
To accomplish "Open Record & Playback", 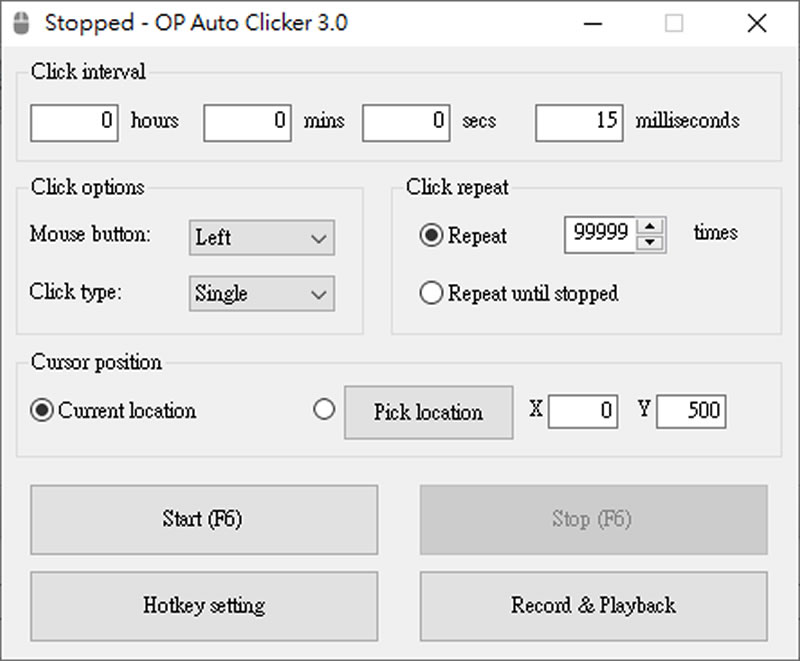I will 593,606.
